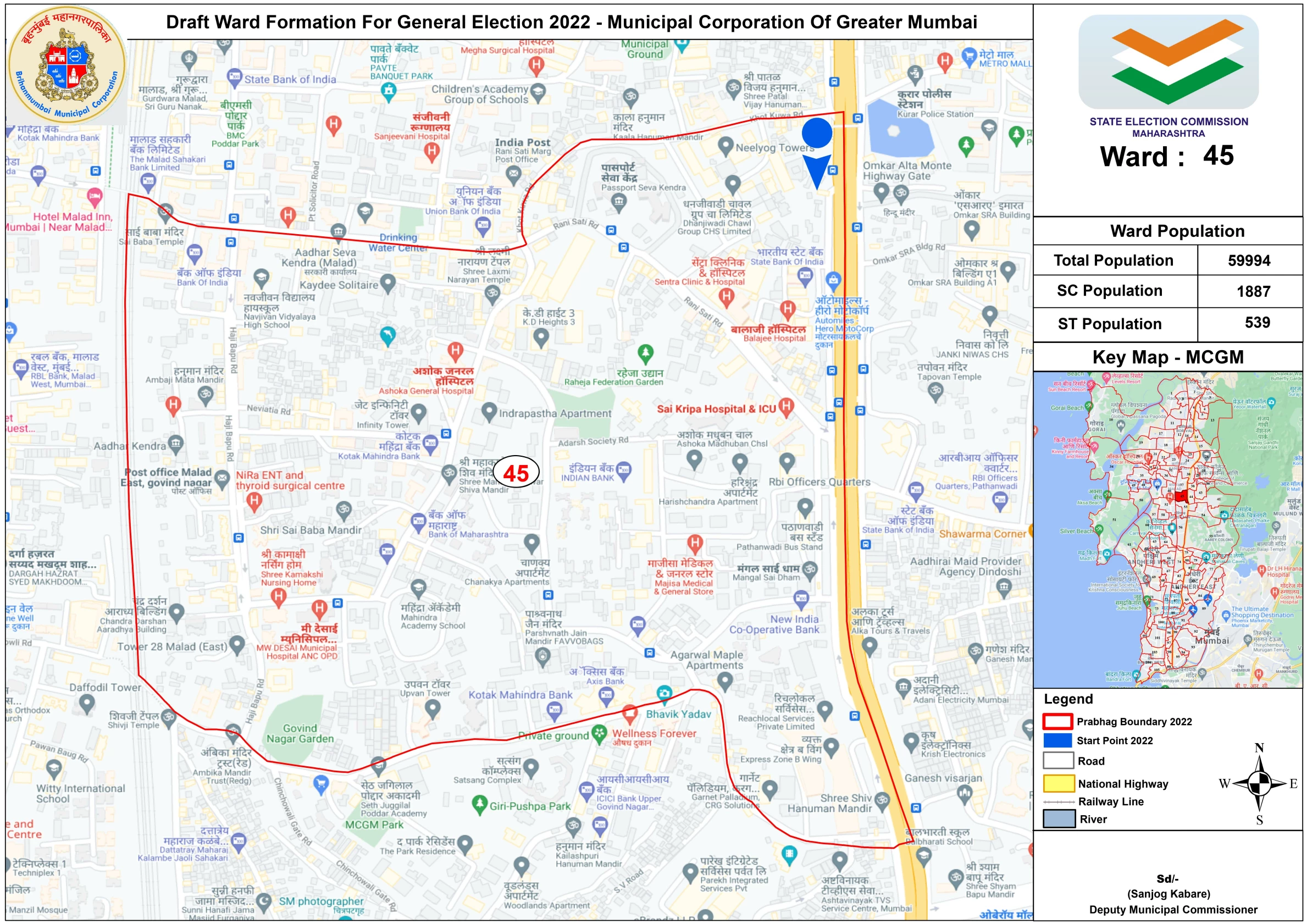Click the Raheja Federation Garden park pin
This screenshot has width=1307, height=924.
645,353
